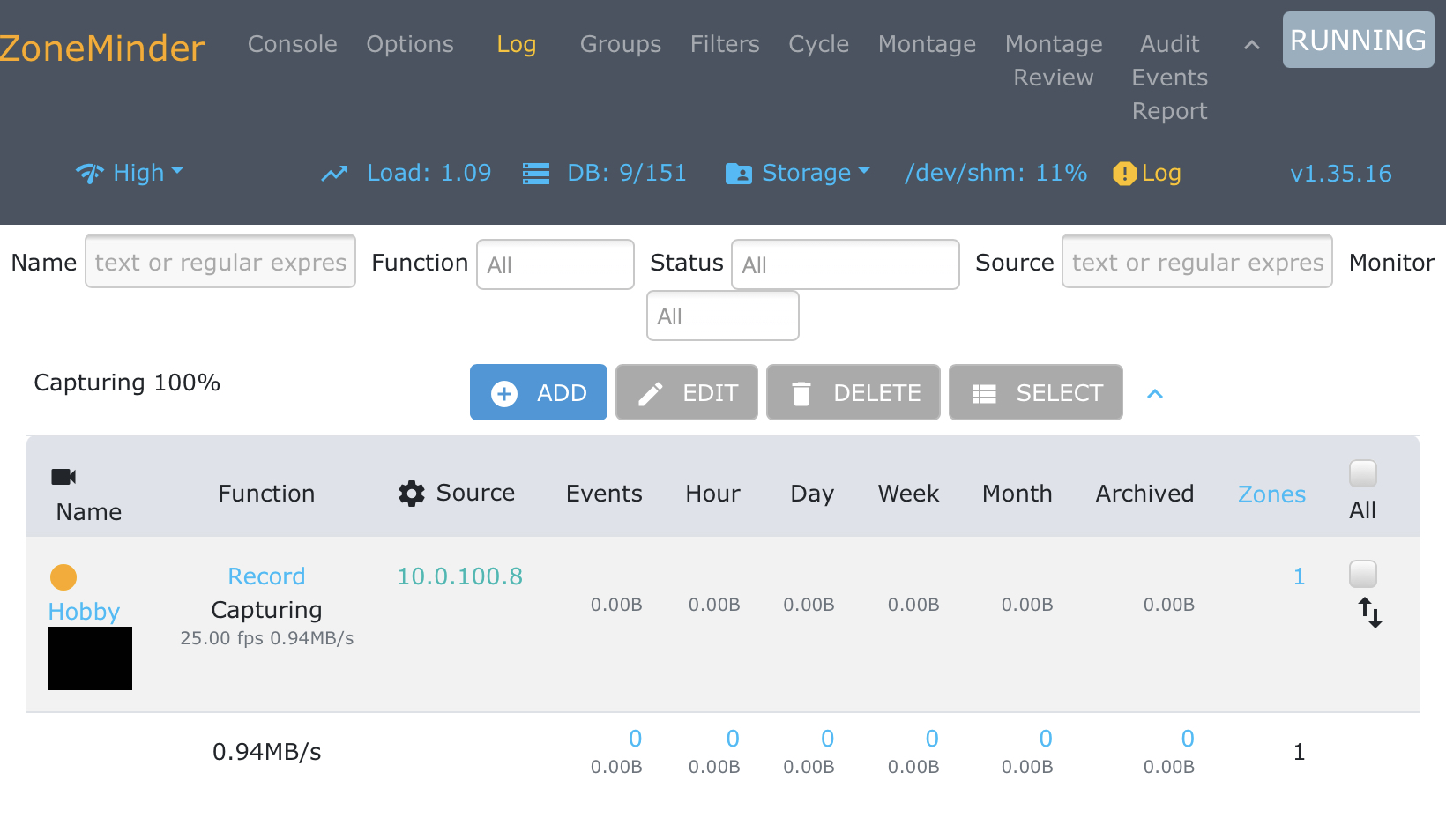Click the Hobby monitor black thumbnail

[90, 658]
